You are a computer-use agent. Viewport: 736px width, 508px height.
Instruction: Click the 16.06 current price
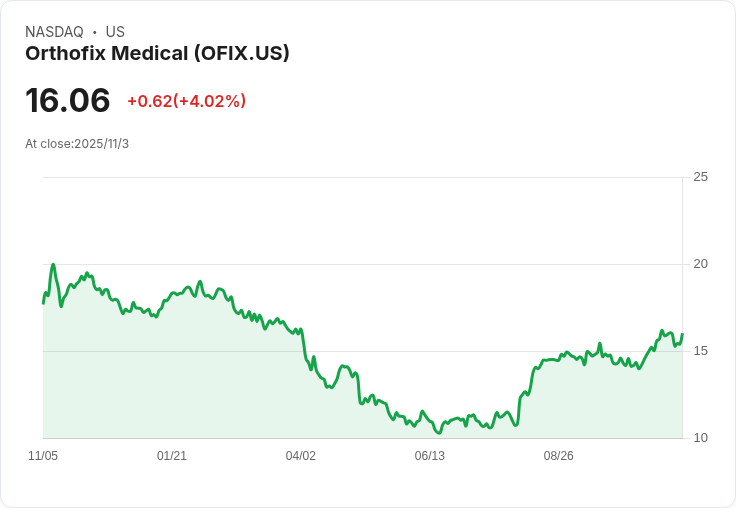(x=67, y=101)
